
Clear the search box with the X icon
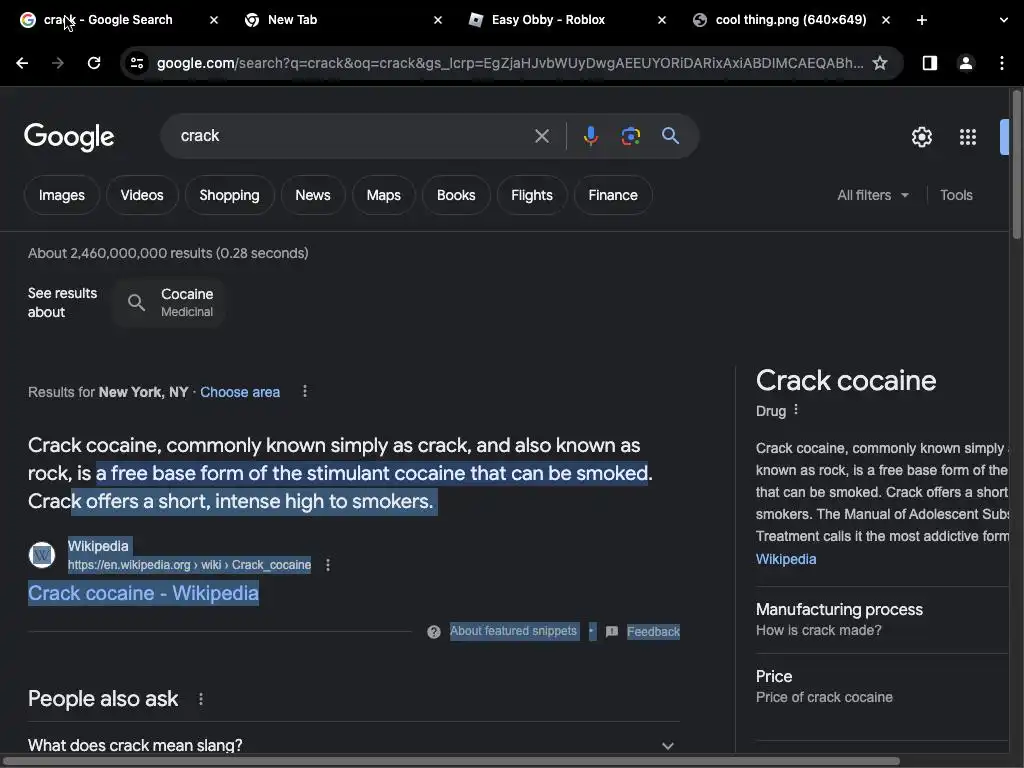(541, 136)
